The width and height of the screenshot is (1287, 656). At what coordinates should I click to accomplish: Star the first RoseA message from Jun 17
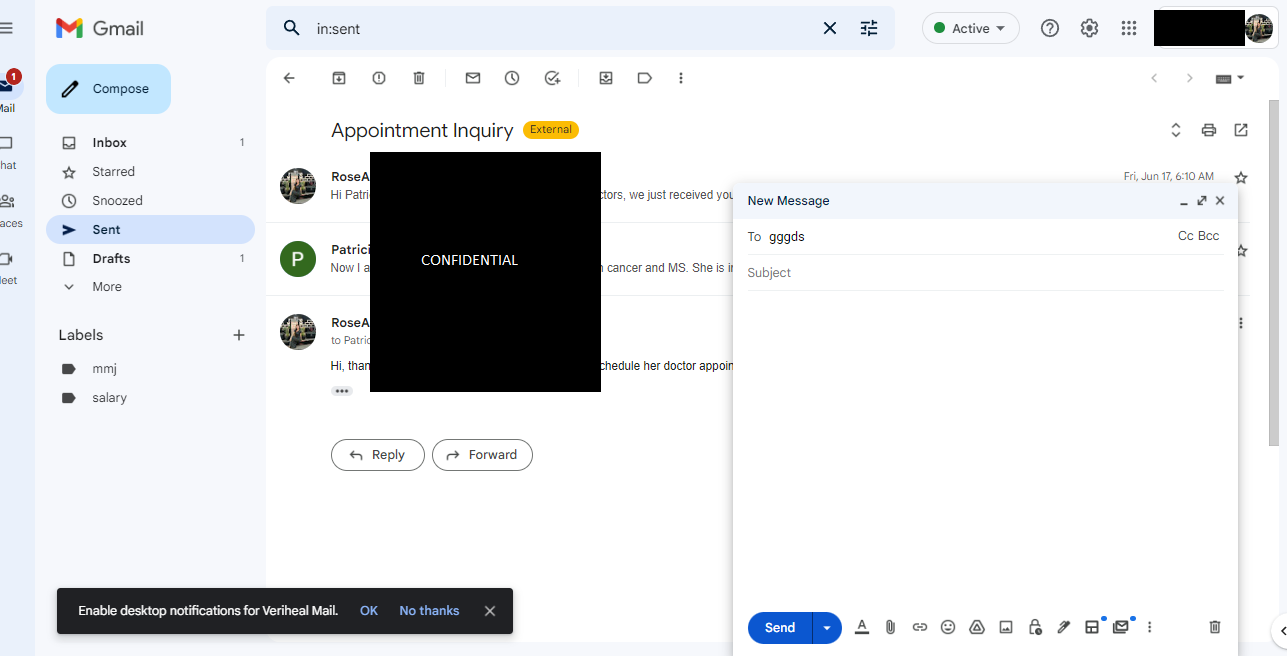1241,178
